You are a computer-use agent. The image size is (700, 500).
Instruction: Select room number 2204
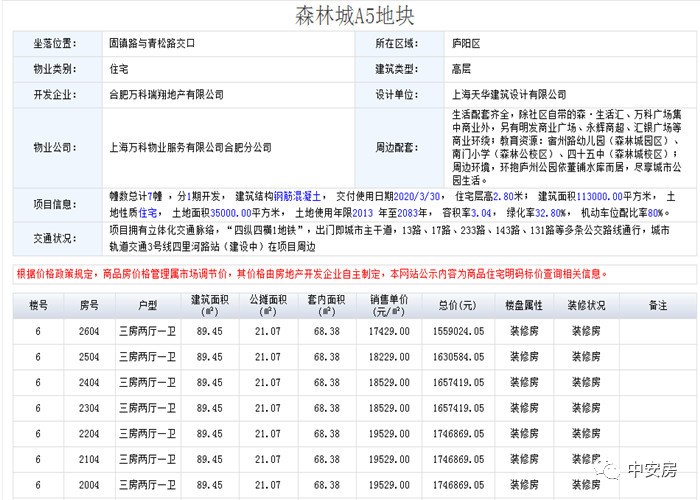[89, 433]
